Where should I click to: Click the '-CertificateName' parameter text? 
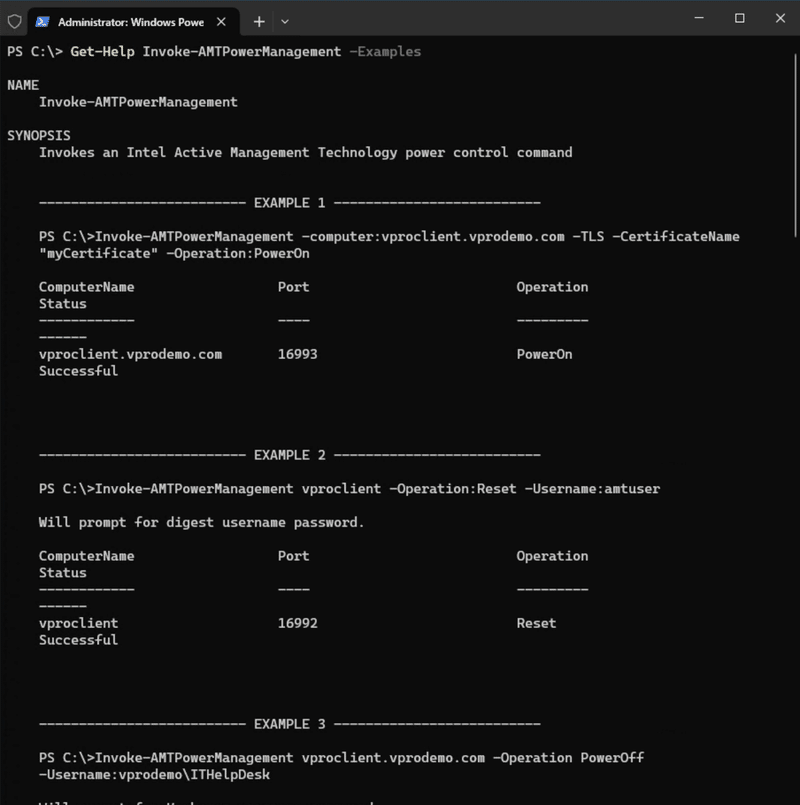click(676, 237)
